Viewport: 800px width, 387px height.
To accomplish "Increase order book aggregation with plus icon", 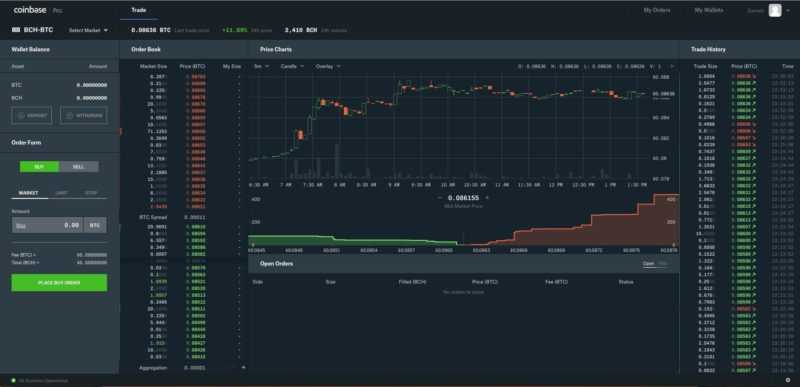I will pos(243,367).
